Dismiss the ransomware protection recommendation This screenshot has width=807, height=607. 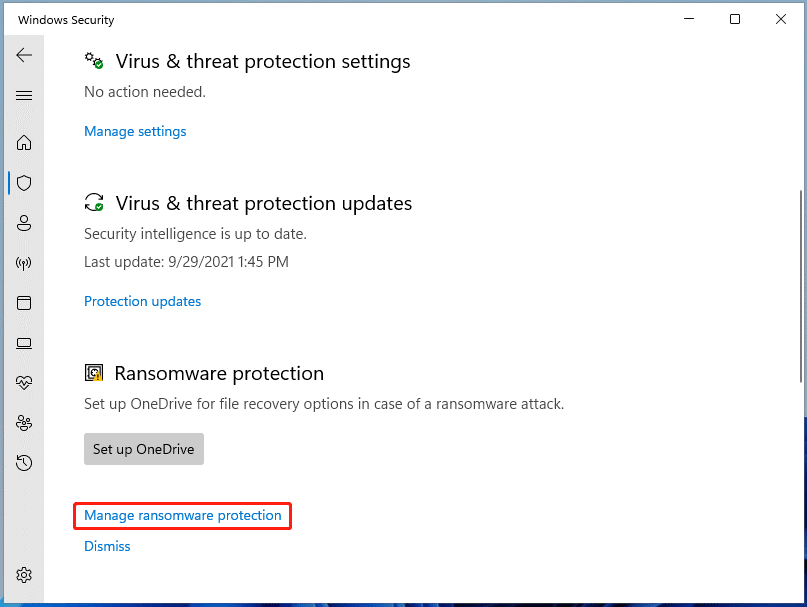[107, 546]
